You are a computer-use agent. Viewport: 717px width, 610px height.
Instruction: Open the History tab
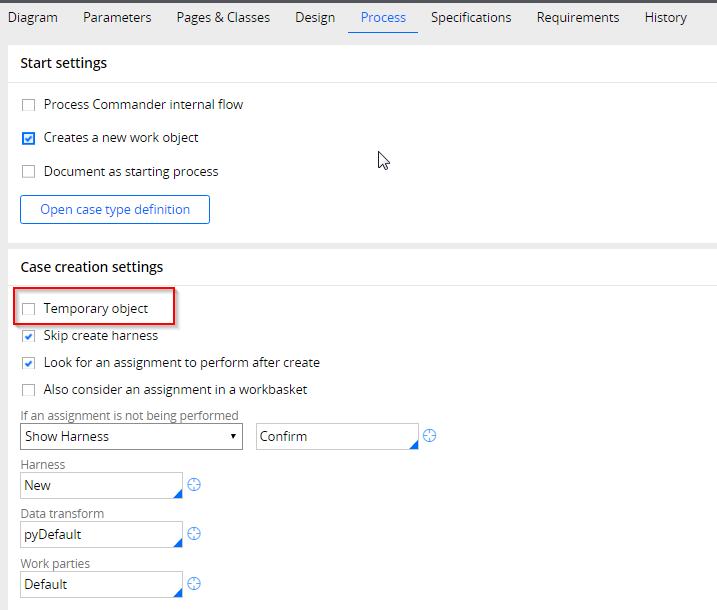pos(666,17)
